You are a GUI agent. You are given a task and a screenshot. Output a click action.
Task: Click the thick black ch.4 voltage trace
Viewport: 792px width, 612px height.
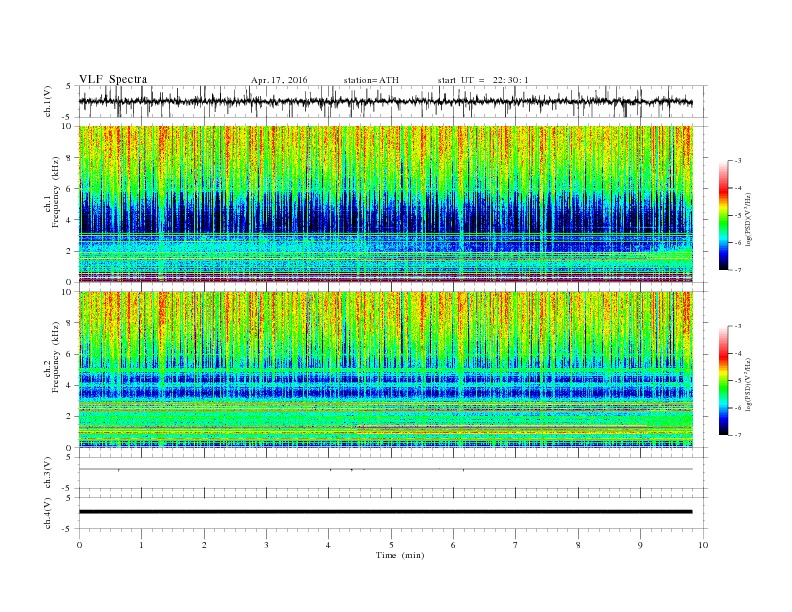pos(385,512)
